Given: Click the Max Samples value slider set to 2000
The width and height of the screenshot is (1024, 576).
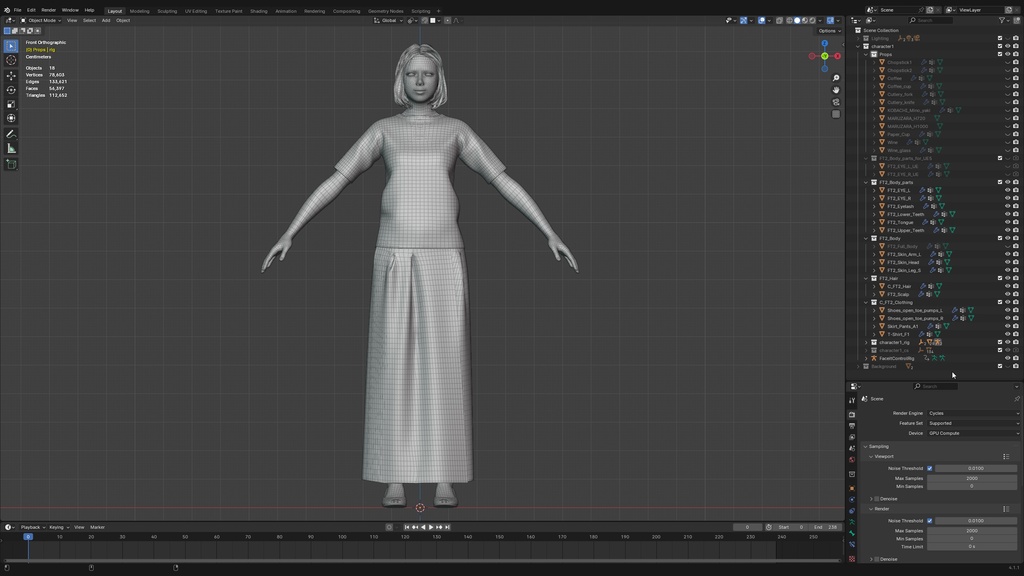Looking at the screenshot, I should (971, 478).
